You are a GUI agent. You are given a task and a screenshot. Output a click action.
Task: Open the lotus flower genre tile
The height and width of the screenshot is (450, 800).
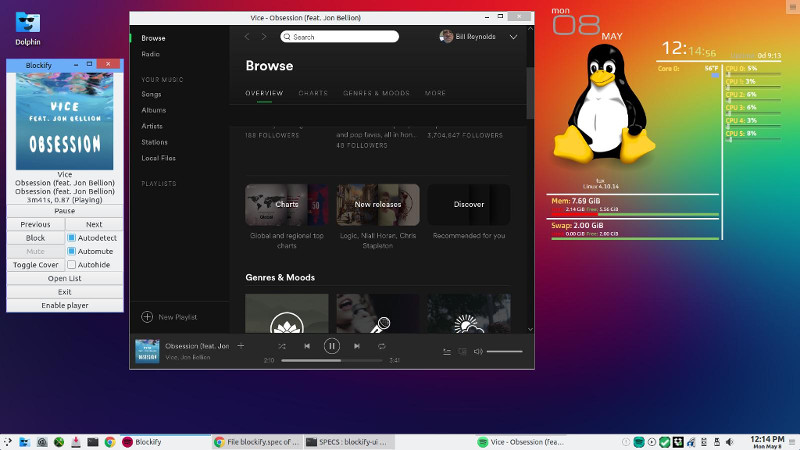tap(287, 313)
